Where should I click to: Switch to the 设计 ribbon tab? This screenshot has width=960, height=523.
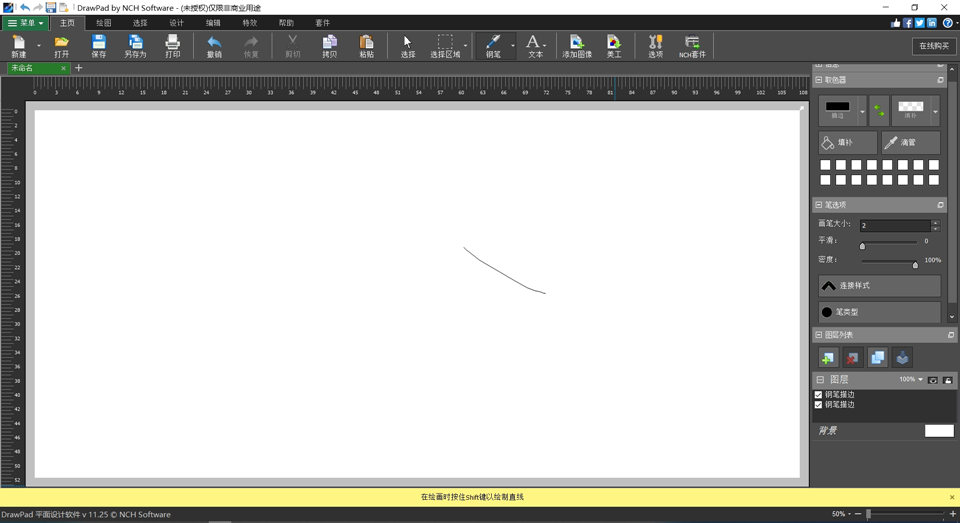pos(176,23)
